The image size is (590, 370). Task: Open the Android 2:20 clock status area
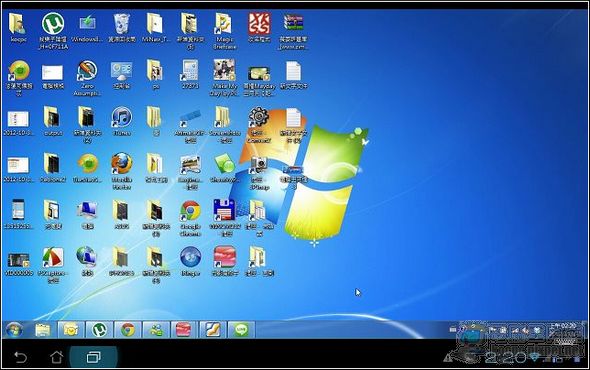pyautogui.click(x=504, y=357)
